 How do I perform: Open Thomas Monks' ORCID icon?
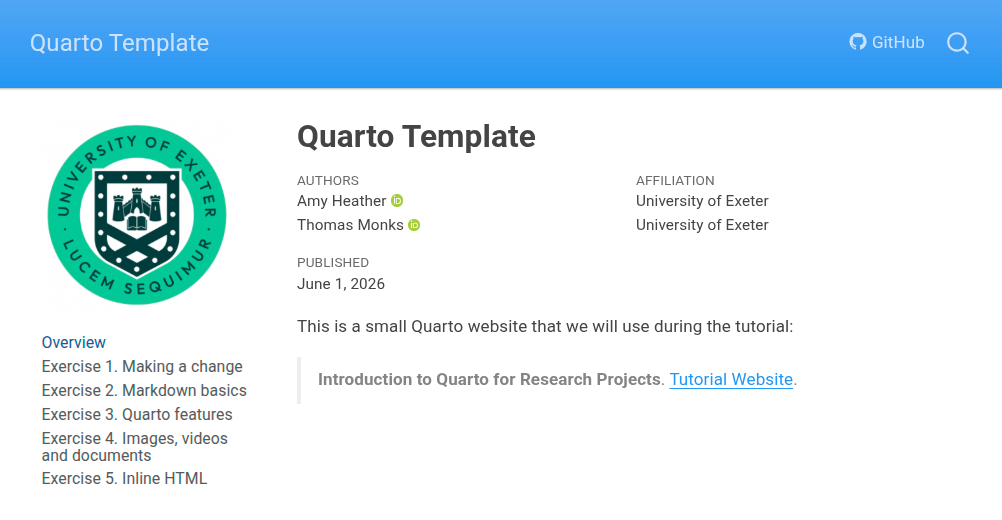tap(414, 225)
